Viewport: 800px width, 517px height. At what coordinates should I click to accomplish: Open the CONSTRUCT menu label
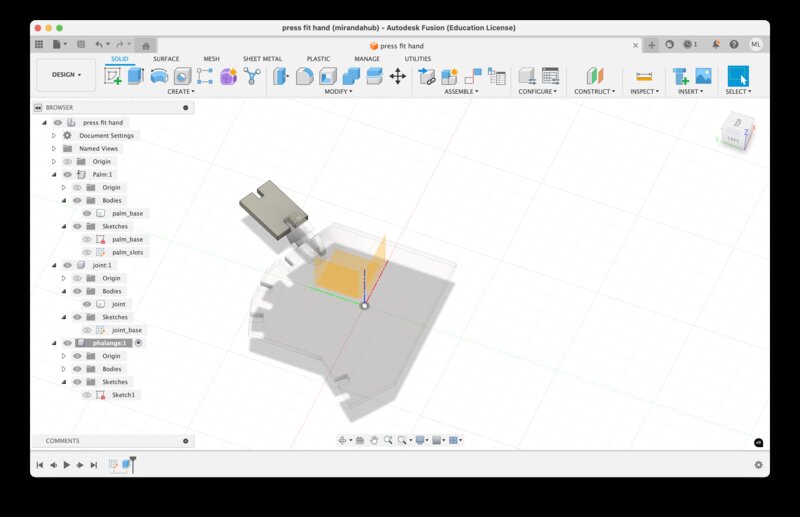point(596,91)
